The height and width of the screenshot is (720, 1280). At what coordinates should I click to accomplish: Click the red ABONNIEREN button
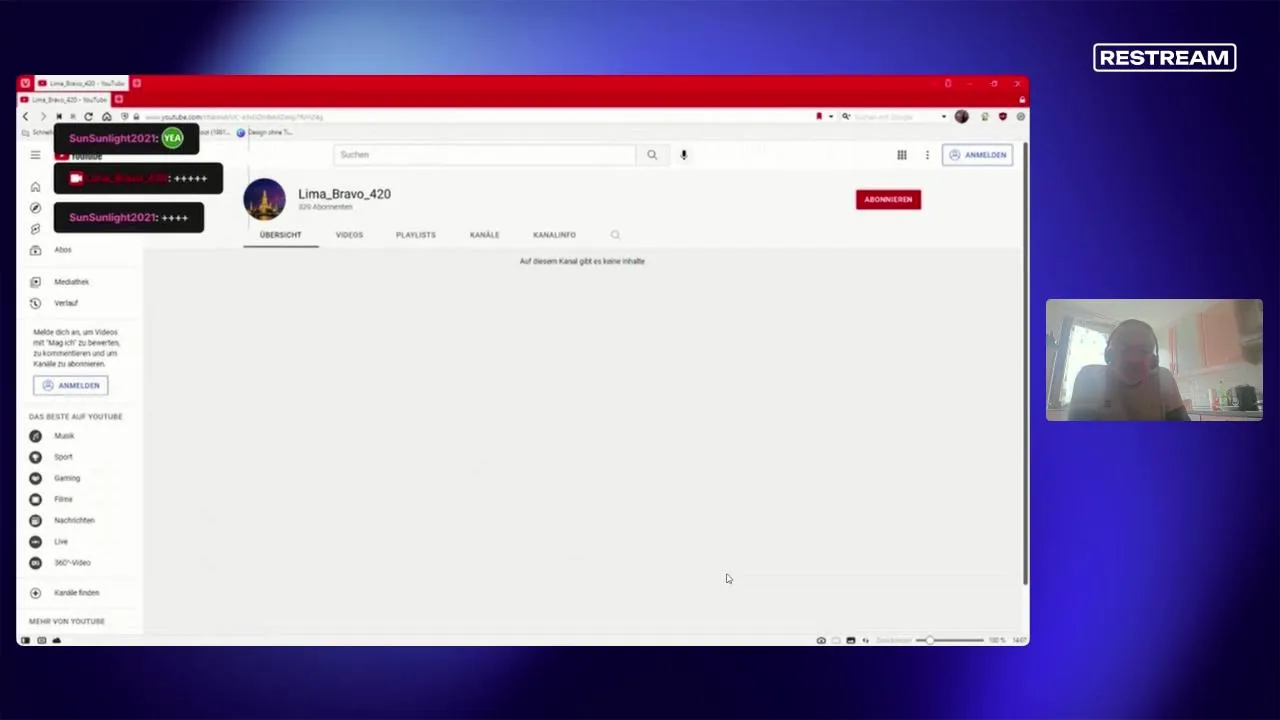pos(888,200)
